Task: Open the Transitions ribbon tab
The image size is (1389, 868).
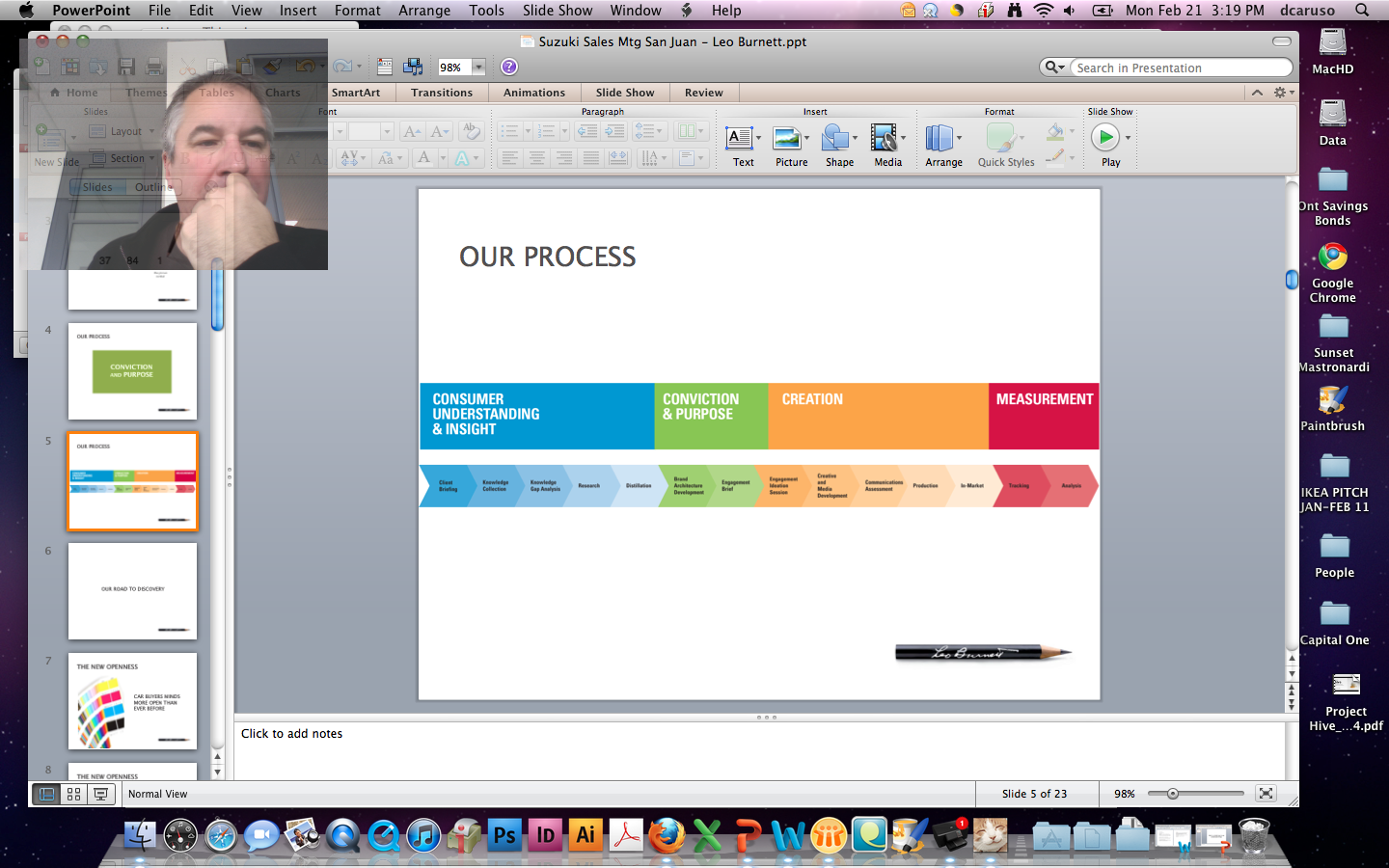Action: [441, 93]
